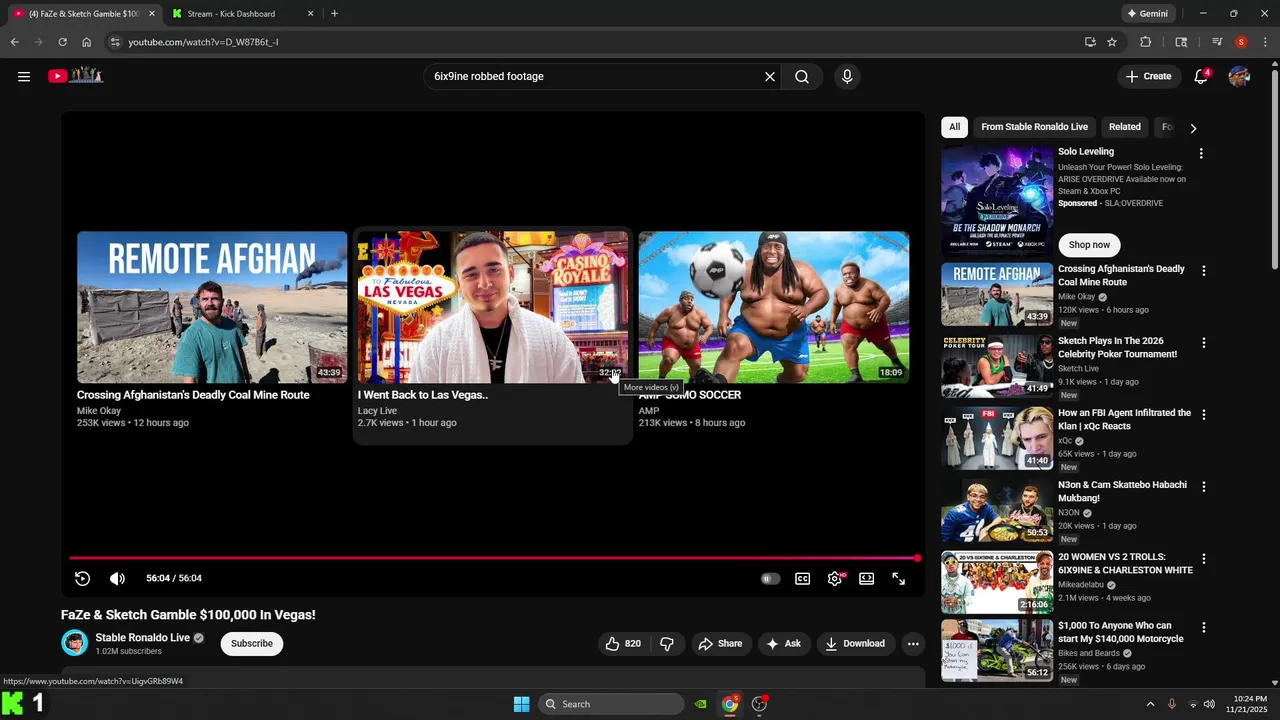Start voice search with the microphone

click(x=847, y=76)
